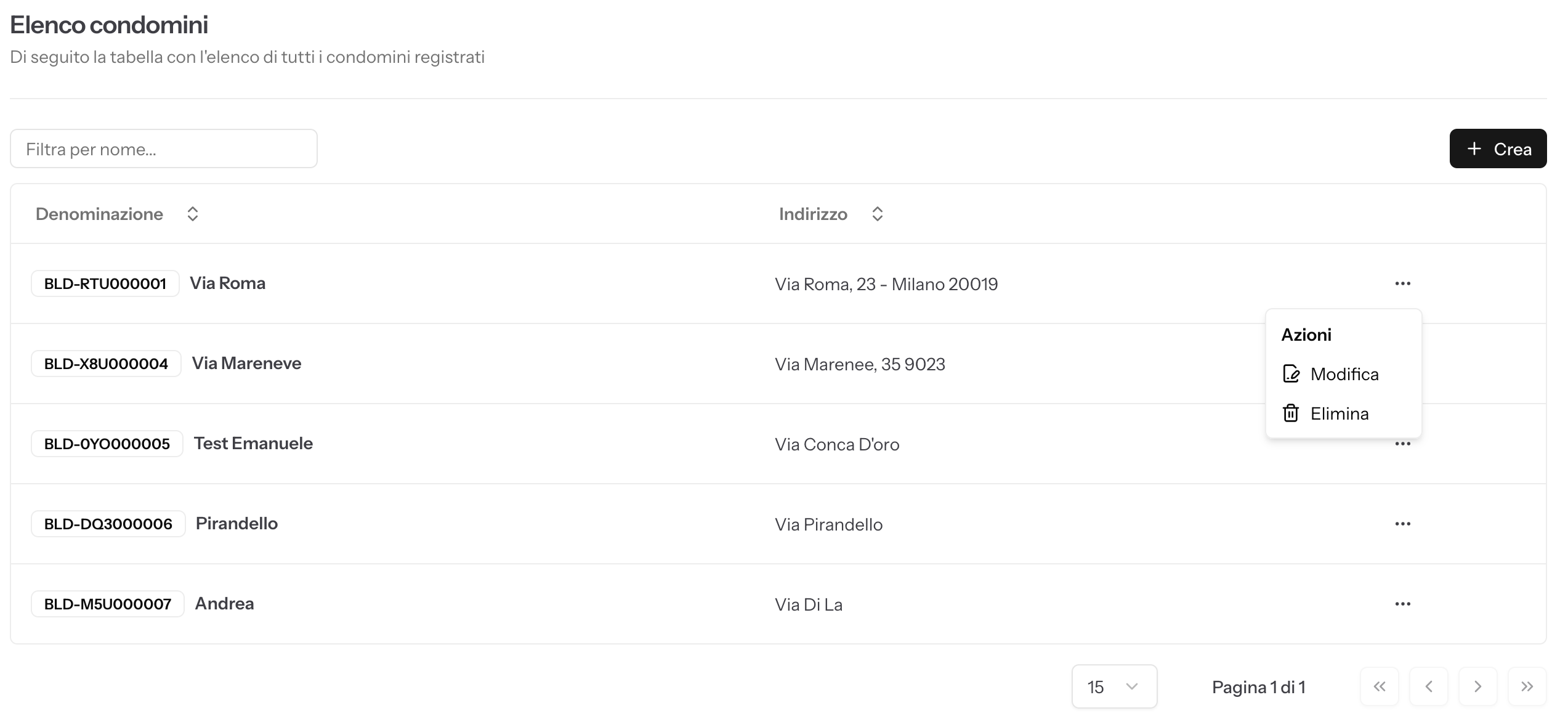Open actions menu for Test Emanuele row
The height and width of the screenshot is (716, 1568).
click(x=1402, y=444)
